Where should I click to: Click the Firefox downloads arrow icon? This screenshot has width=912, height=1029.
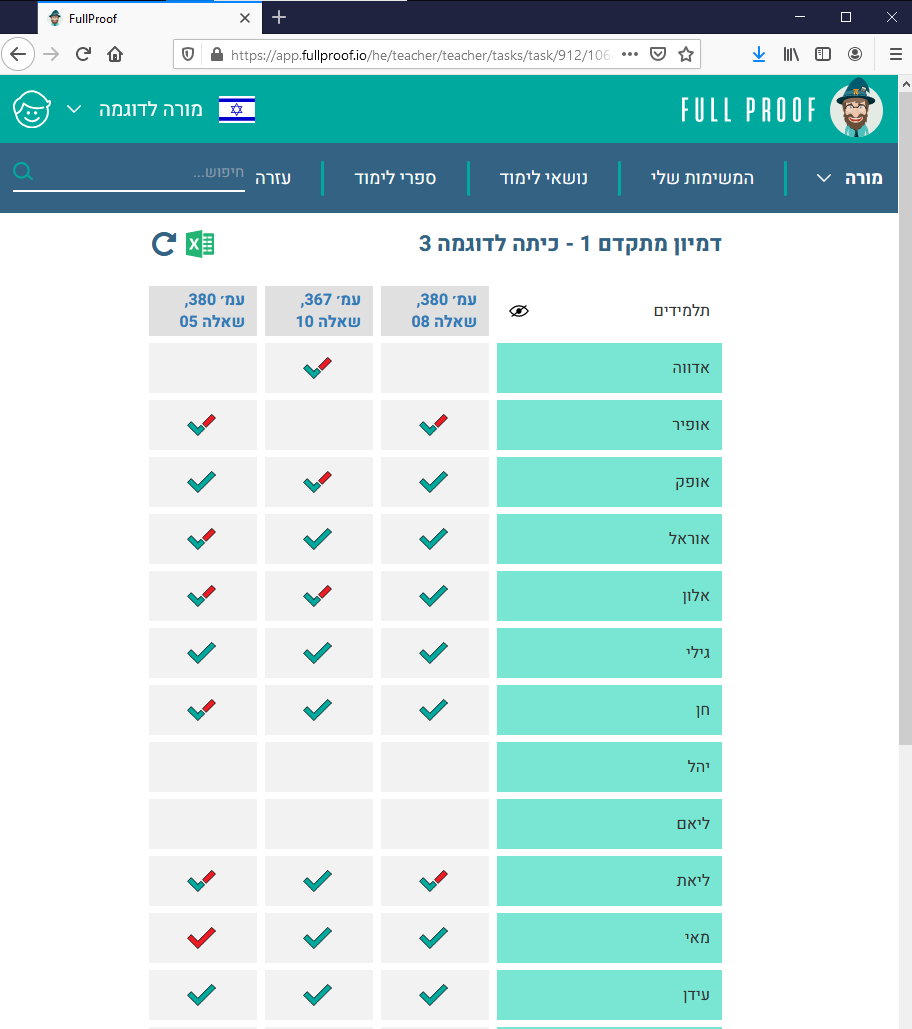(759, 54)
